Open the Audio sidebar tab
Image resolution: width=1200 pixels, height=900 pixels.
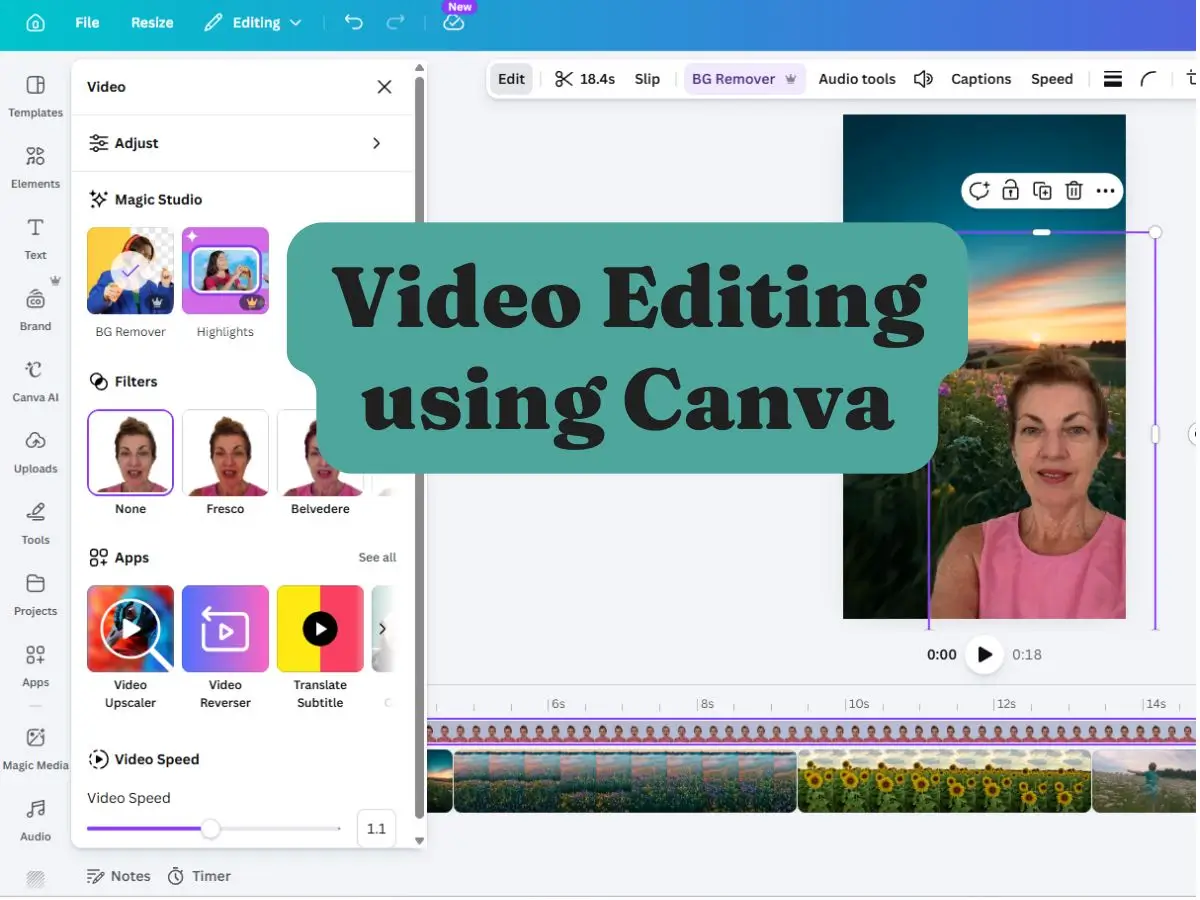click(x=36, y=820)
